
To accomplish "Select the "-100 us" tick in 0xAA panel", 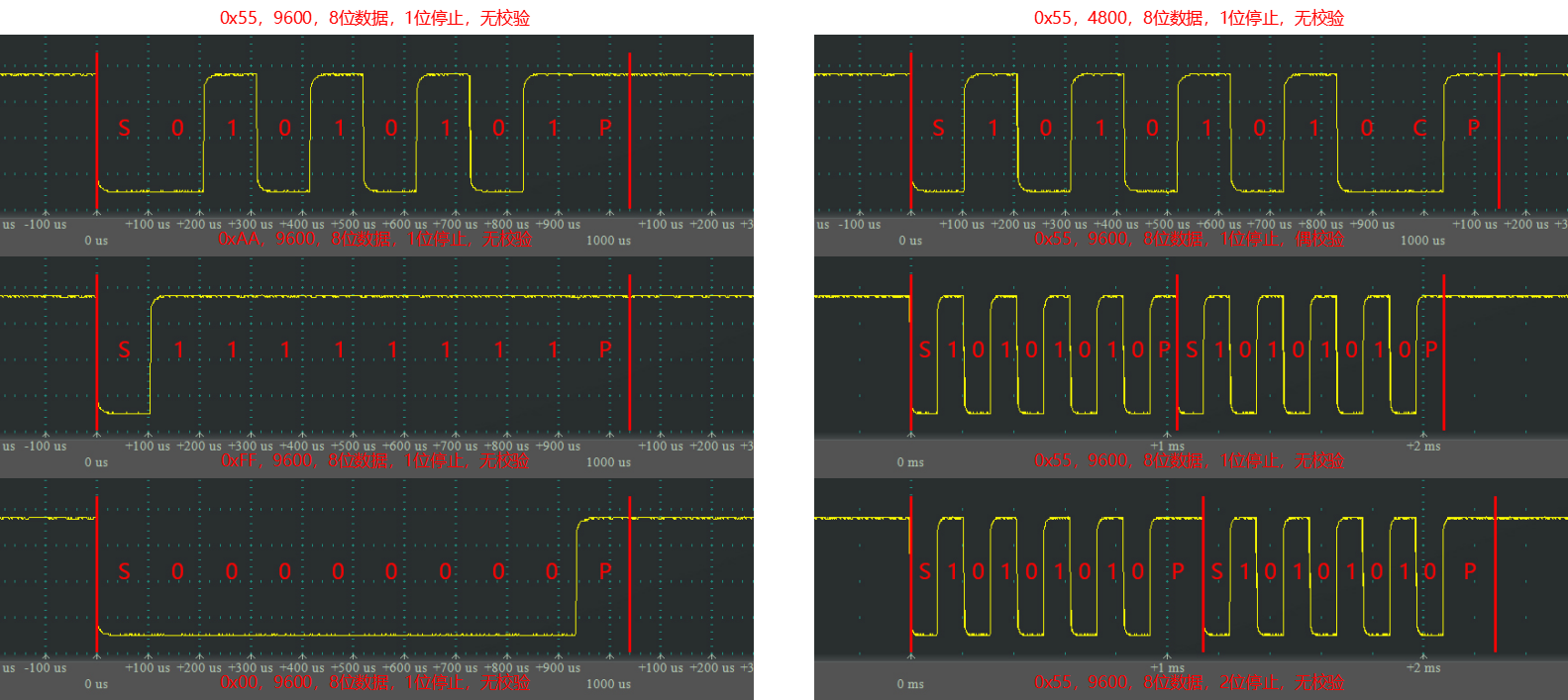I will click(46, 225).
